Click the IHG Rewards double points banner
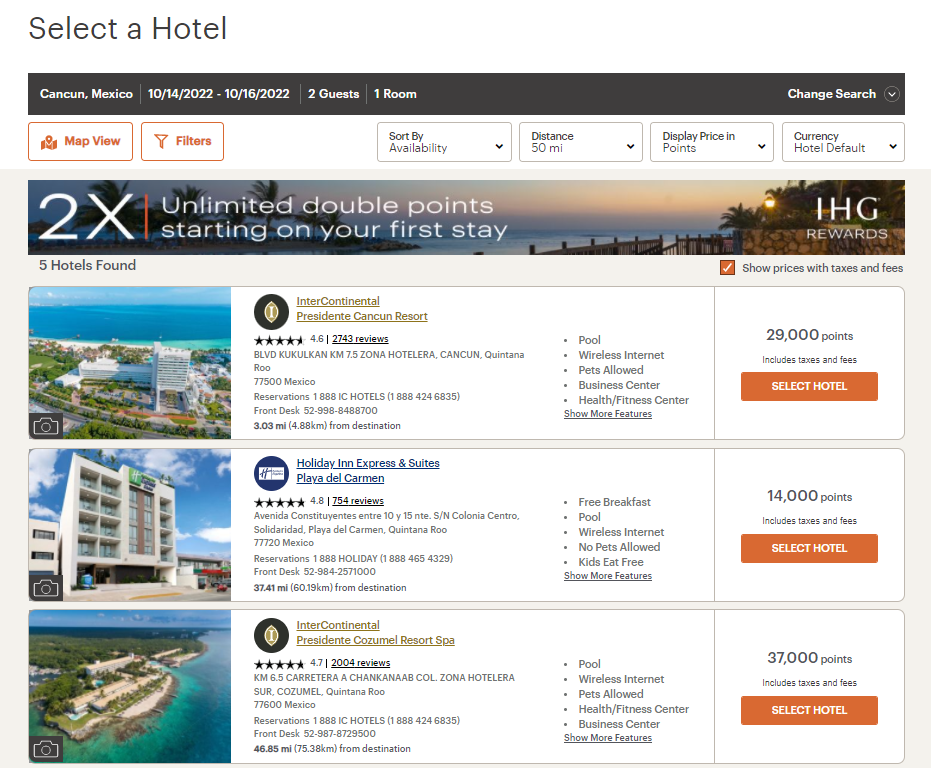This screenshot has height=768, width=931. pos(466,217)
